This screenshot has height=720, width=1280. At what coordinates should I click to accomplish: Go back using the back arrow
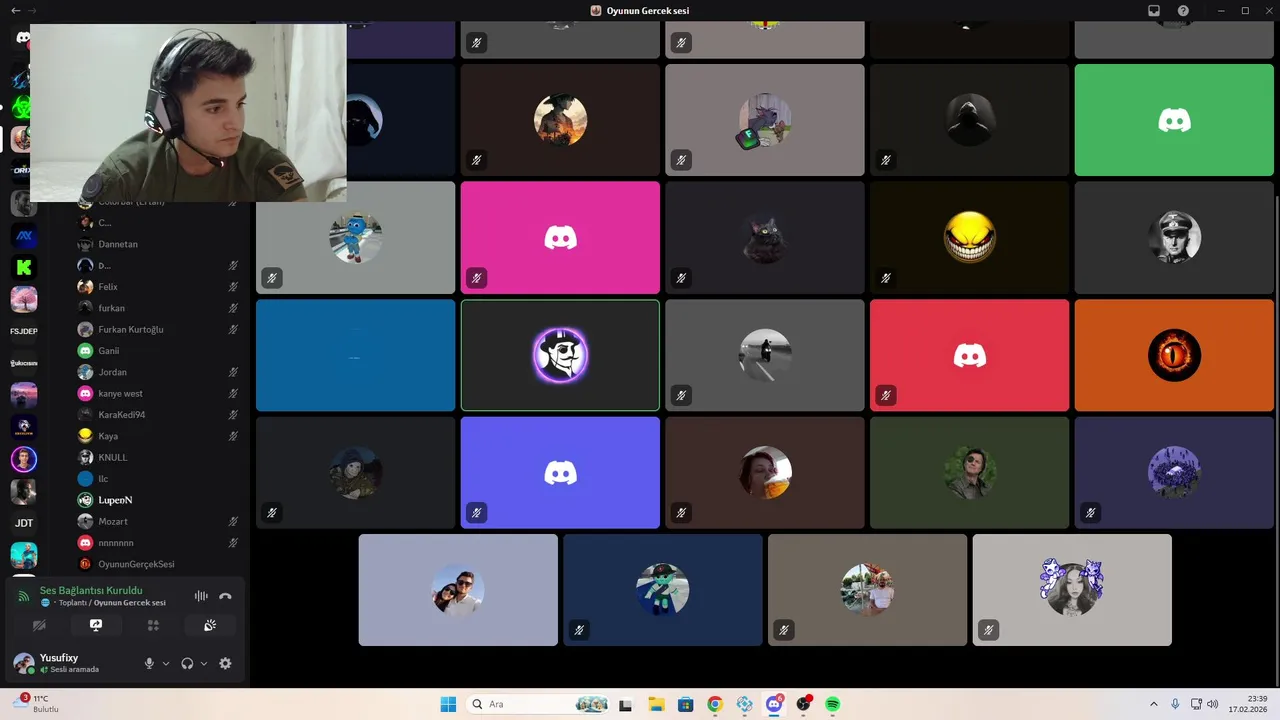point(15,10)
